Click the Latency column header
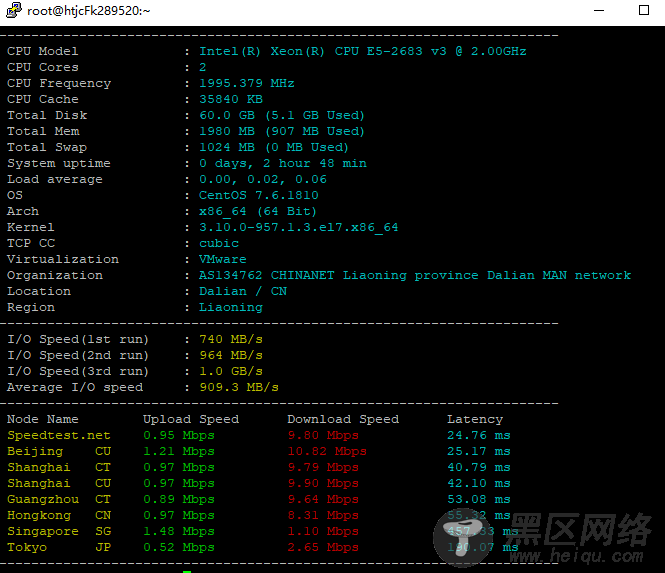 [475, 419]
